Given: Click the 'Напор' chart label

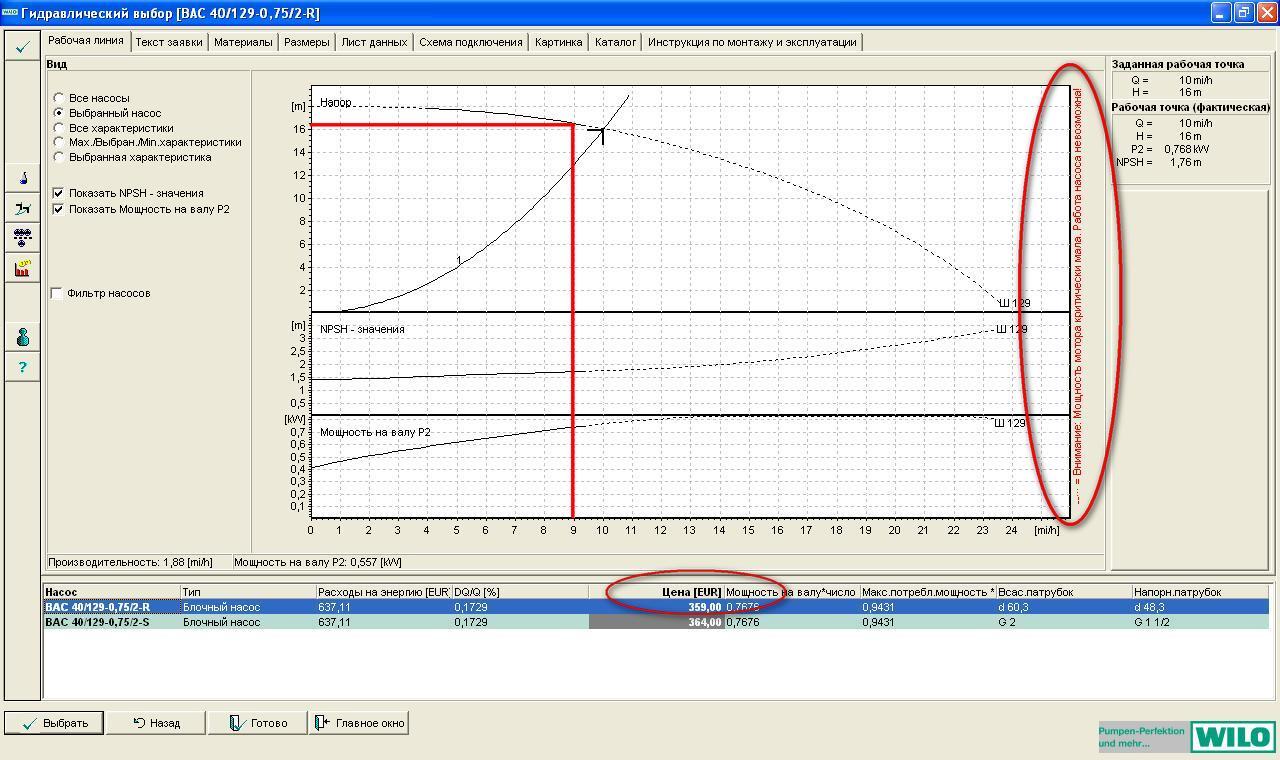Looking at the screenshot, I should tap(335, 103).
